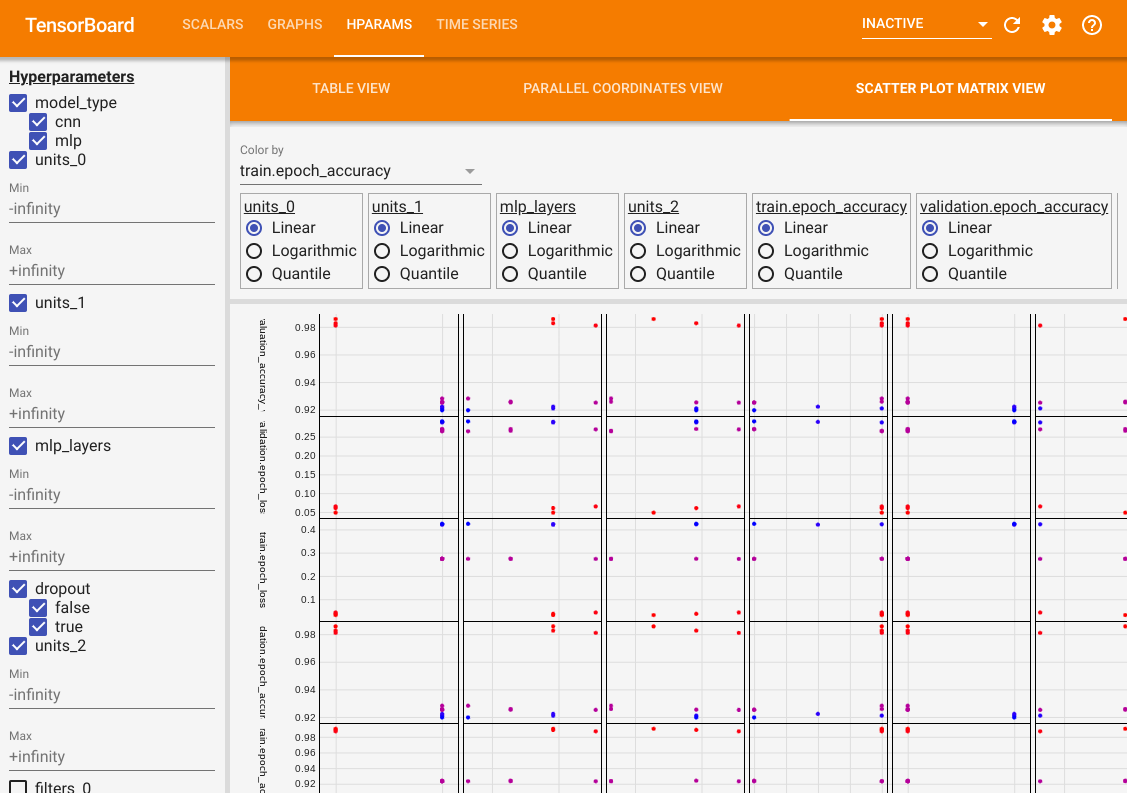Toggle the units_0 checkbox
1127x795 pixels.
click(19, 160)
